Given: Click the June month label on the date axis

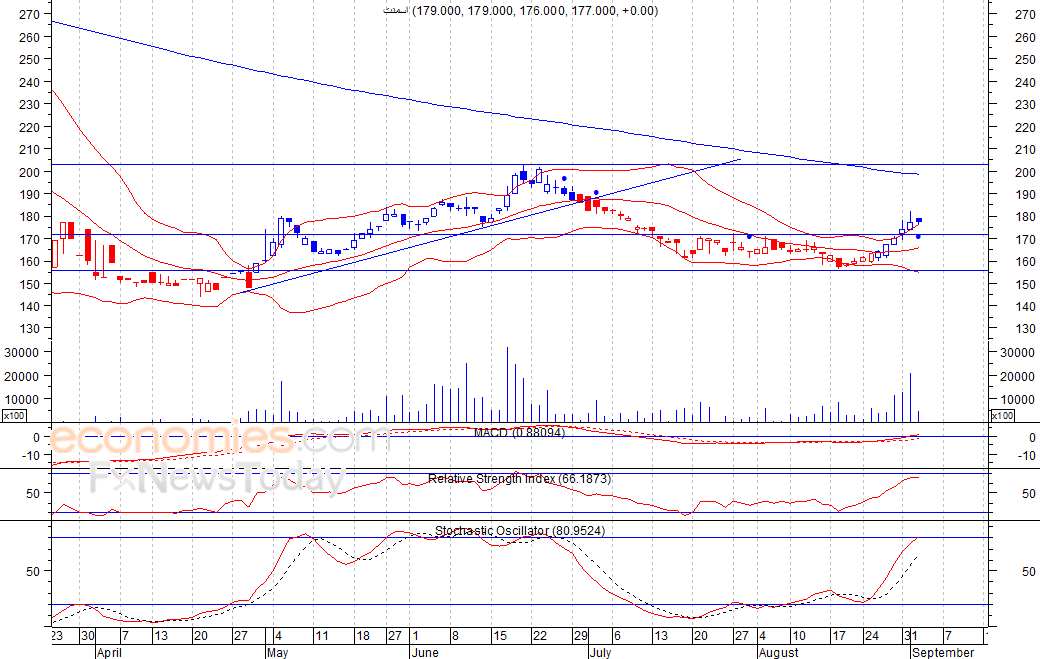Looking at the screenshot, I should click(x=425, y=652).
